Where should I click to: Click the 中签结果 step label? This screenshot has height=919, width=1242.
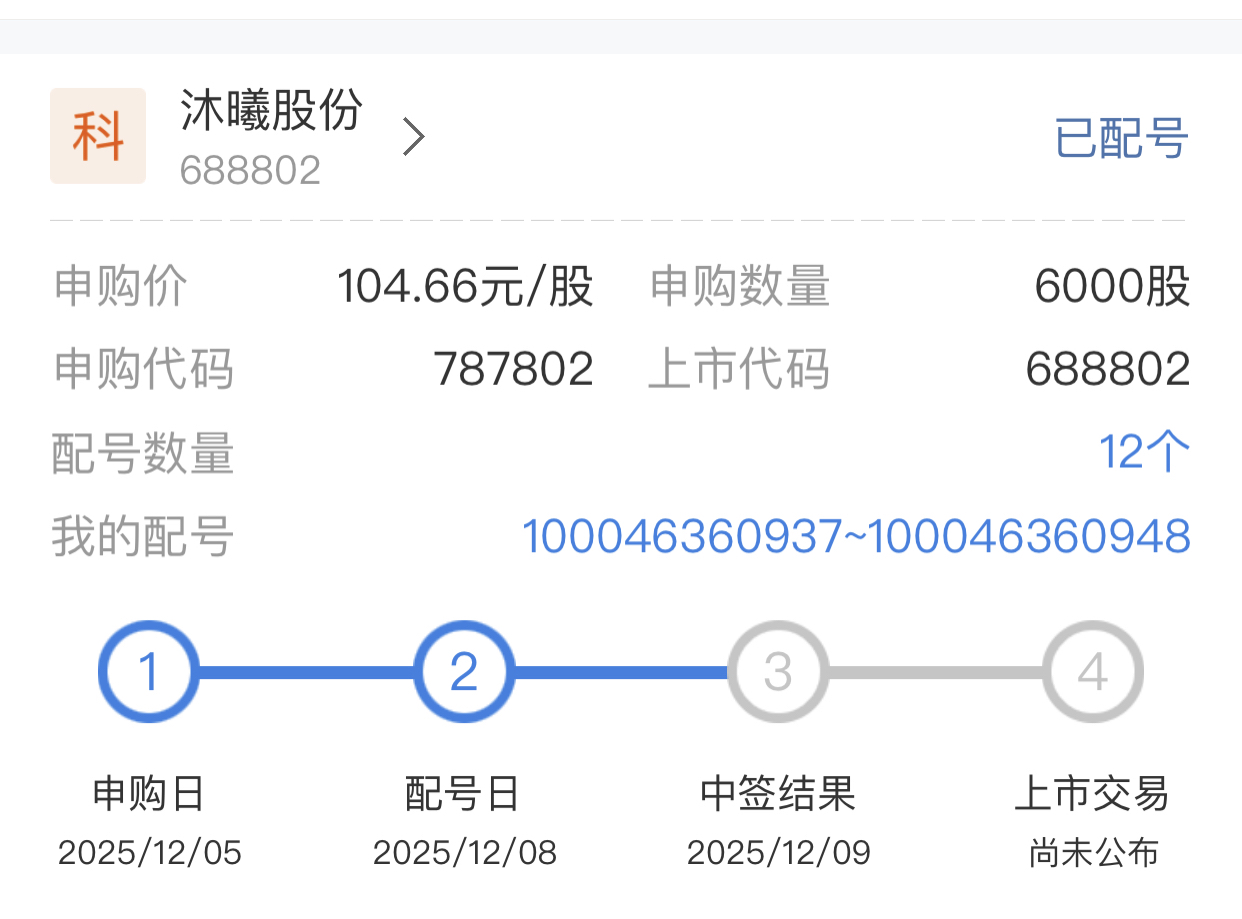coord(778,795)
